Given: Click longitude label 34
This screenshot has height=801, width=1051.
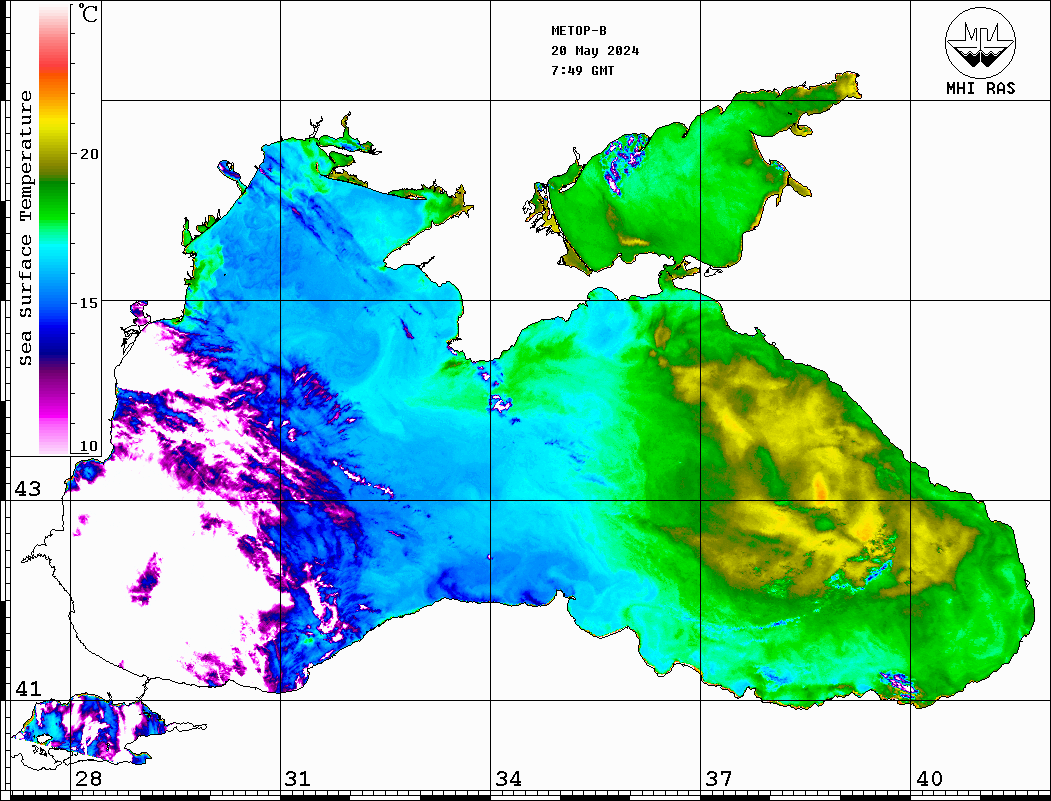Looking at the screenshot, I should (508, 779).
